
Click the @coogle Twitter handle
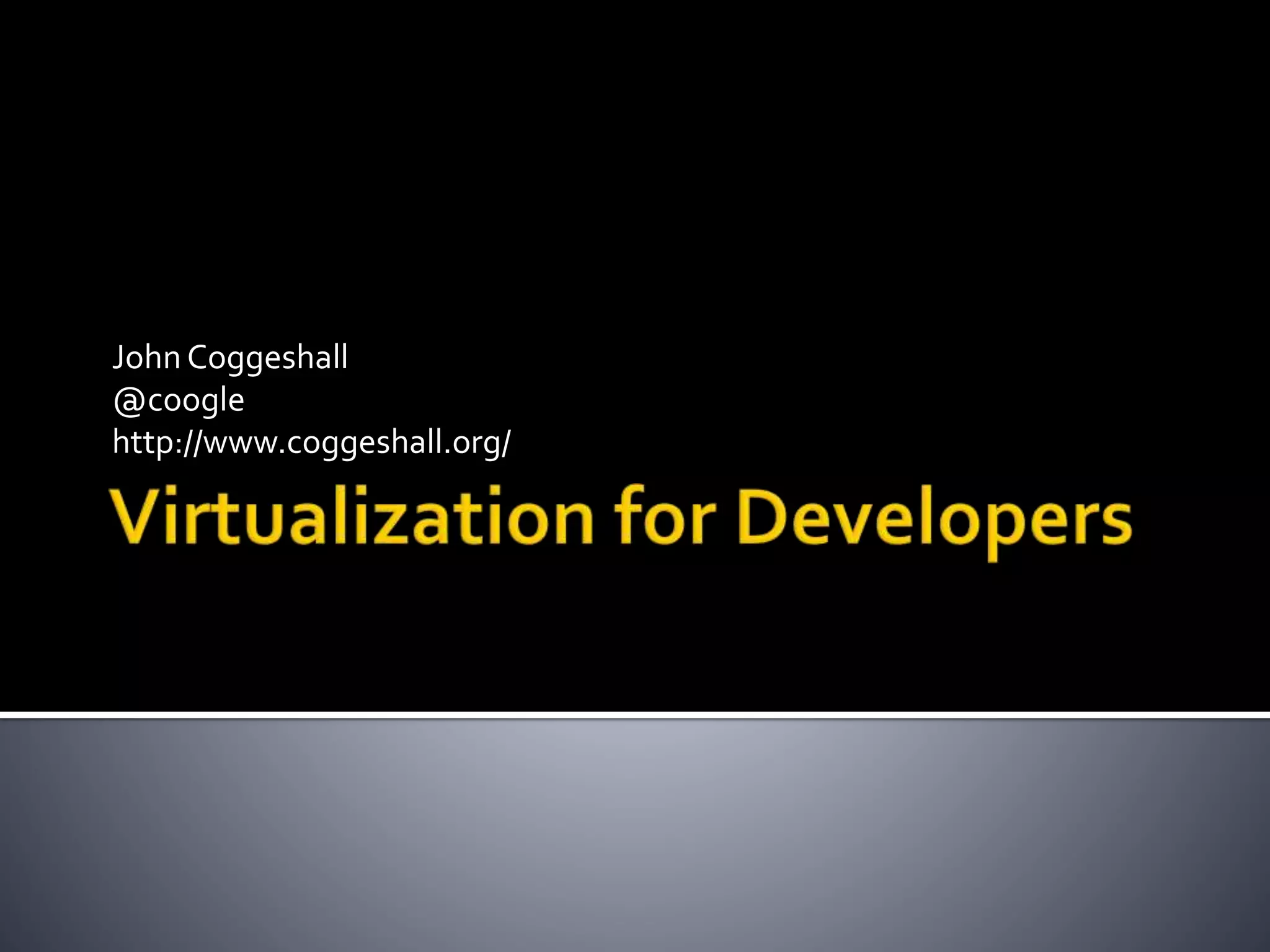(x=179, y=400)
